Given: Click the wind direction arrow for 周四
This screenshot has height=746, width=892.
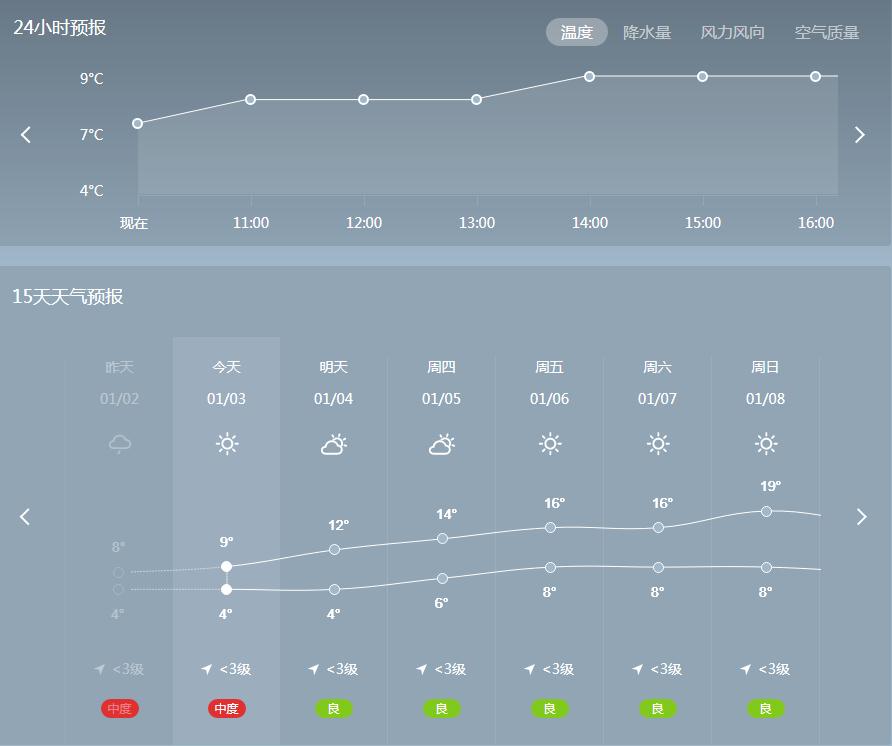Looking at the screenshot, I should pos(422,669).
